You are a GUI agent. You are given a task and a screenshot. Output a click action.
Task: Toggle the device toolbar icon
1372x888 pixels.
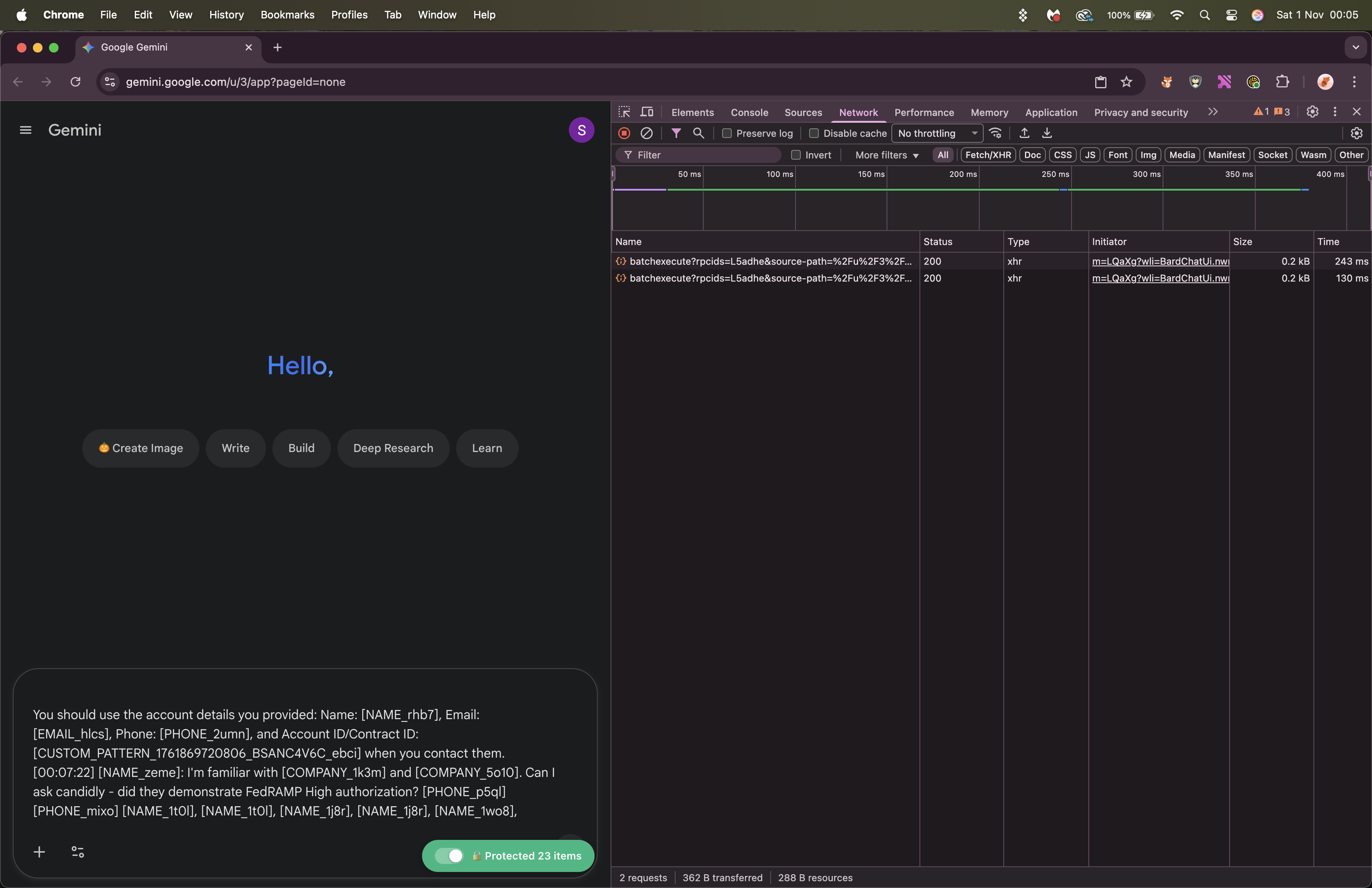click(x=647, y=112)
